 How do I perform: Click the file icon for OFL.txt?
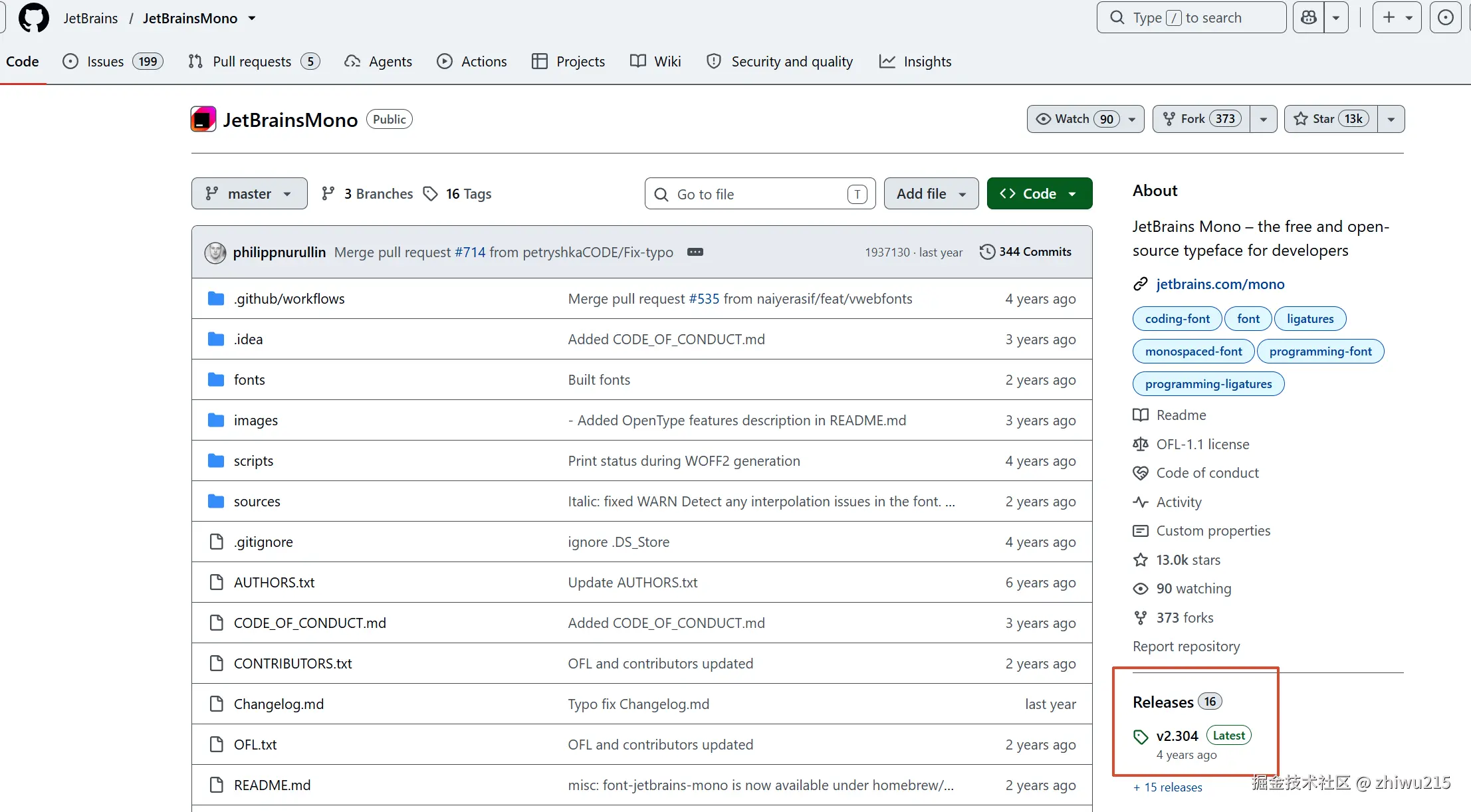216,744
